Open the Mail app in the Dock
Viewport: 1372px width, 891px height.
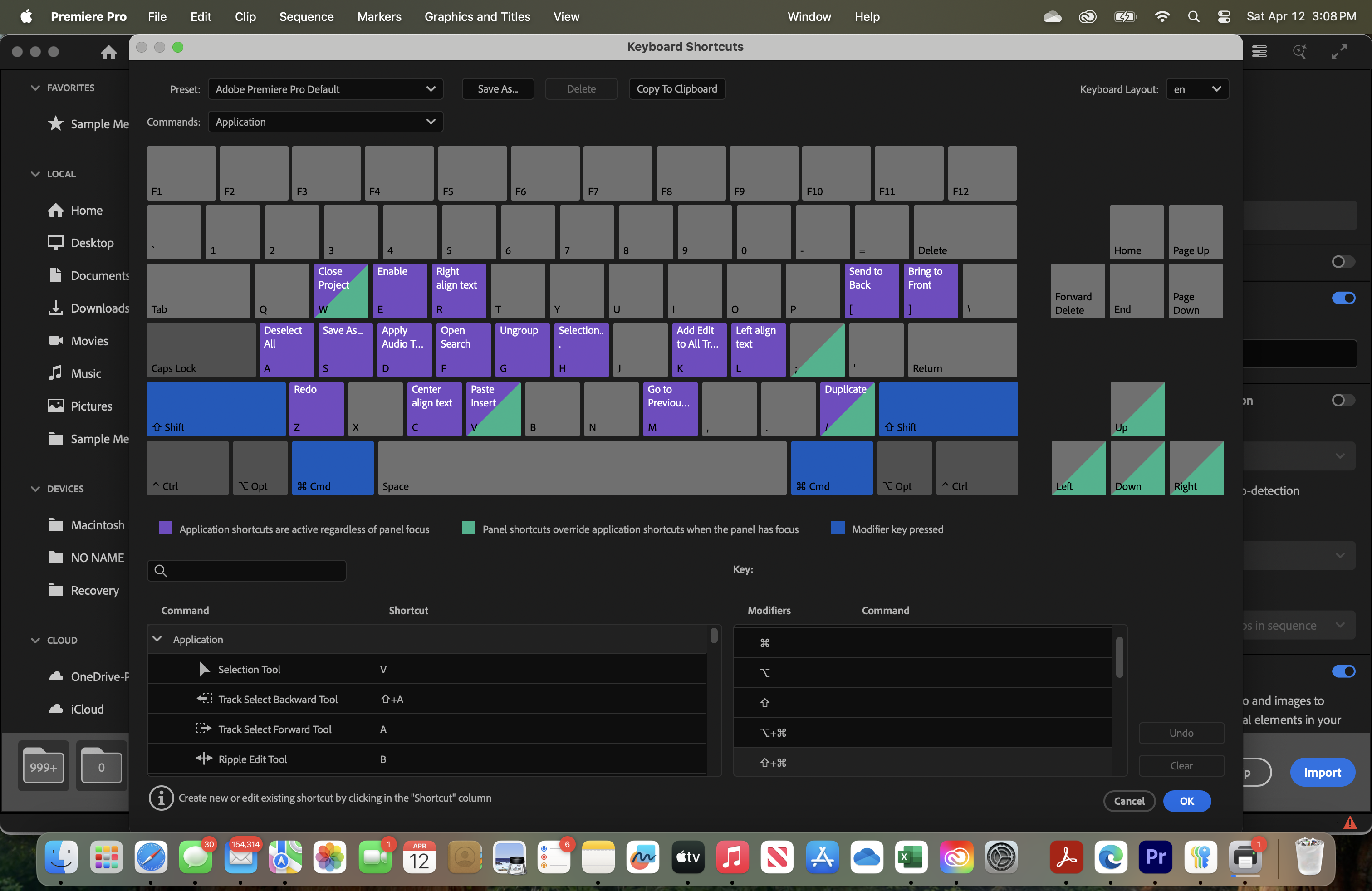tap(240, 857)
